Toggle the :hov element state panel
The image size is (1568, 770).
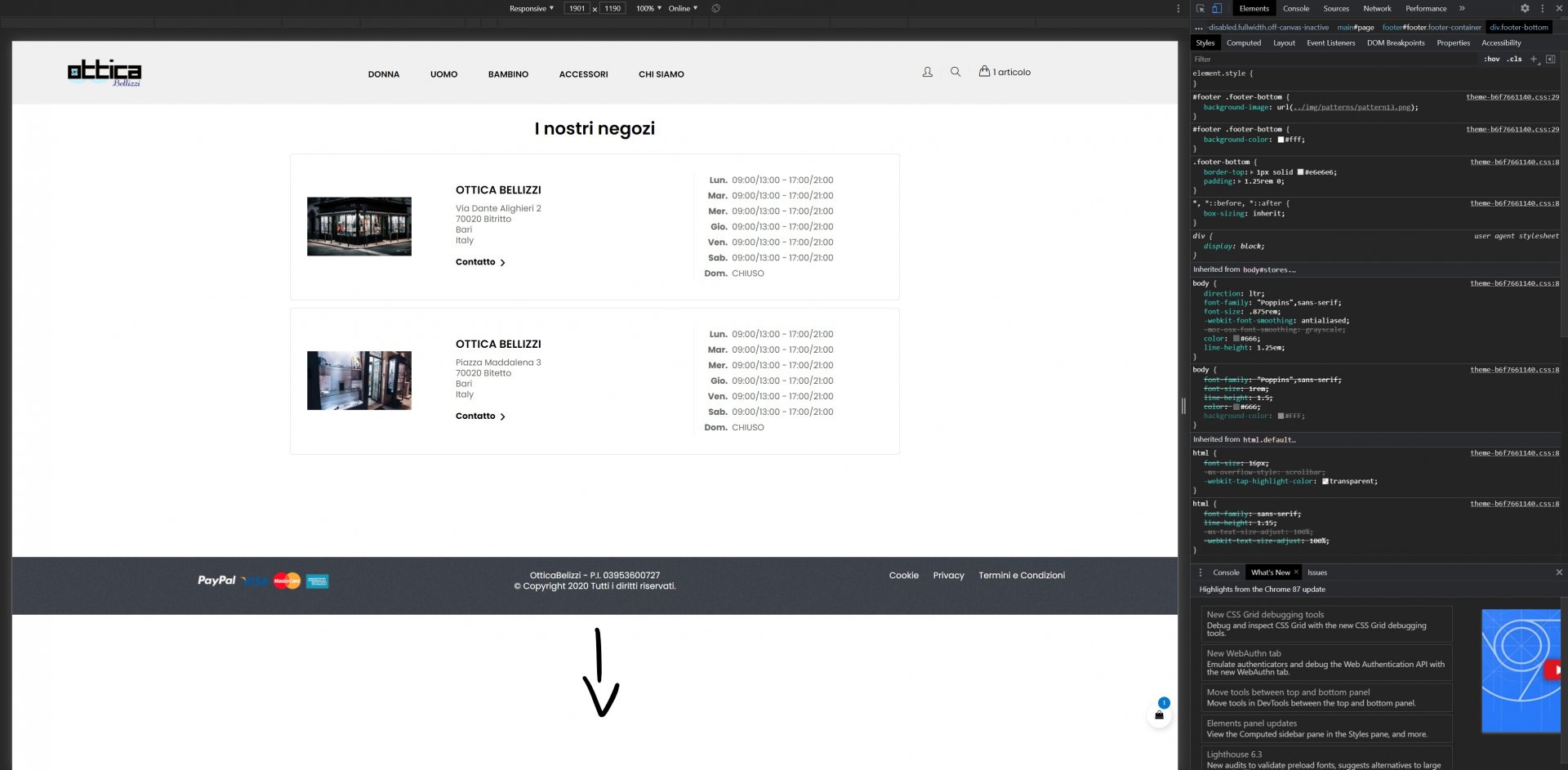point(1492,59)
